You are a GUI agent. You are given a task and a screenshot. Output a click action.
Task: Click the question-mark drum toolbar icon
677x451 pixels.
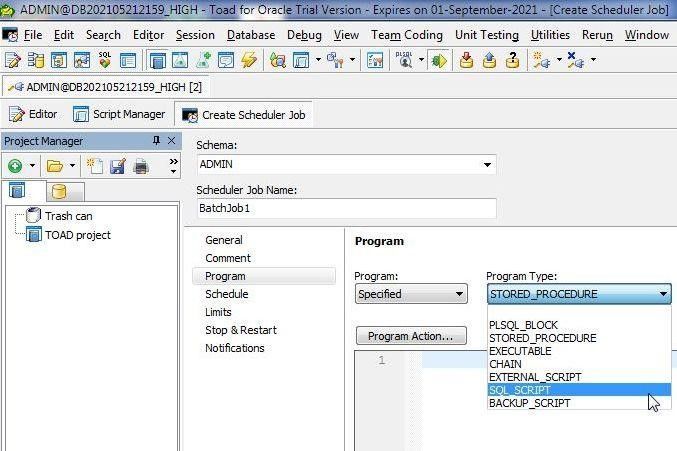point(512,60)
